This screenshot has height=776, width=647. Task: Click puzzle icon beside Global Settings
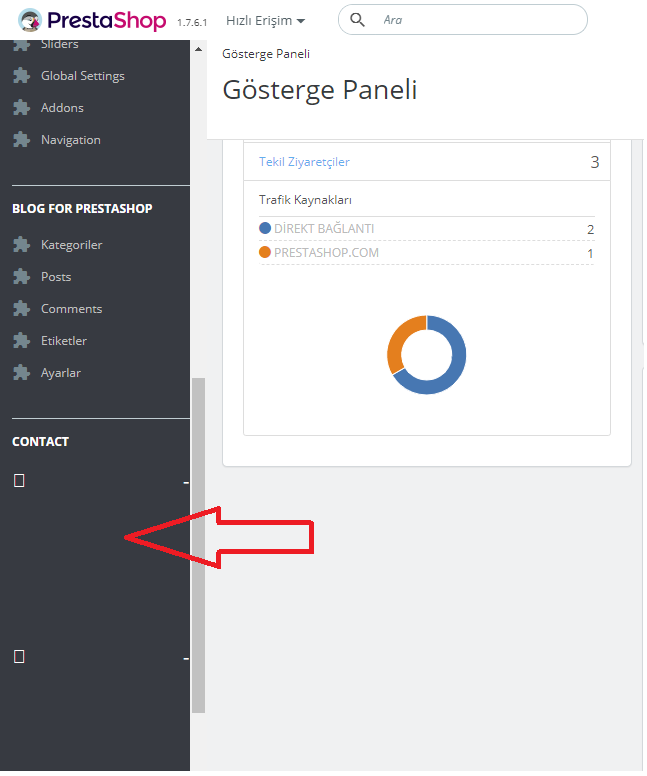point(21,76)
